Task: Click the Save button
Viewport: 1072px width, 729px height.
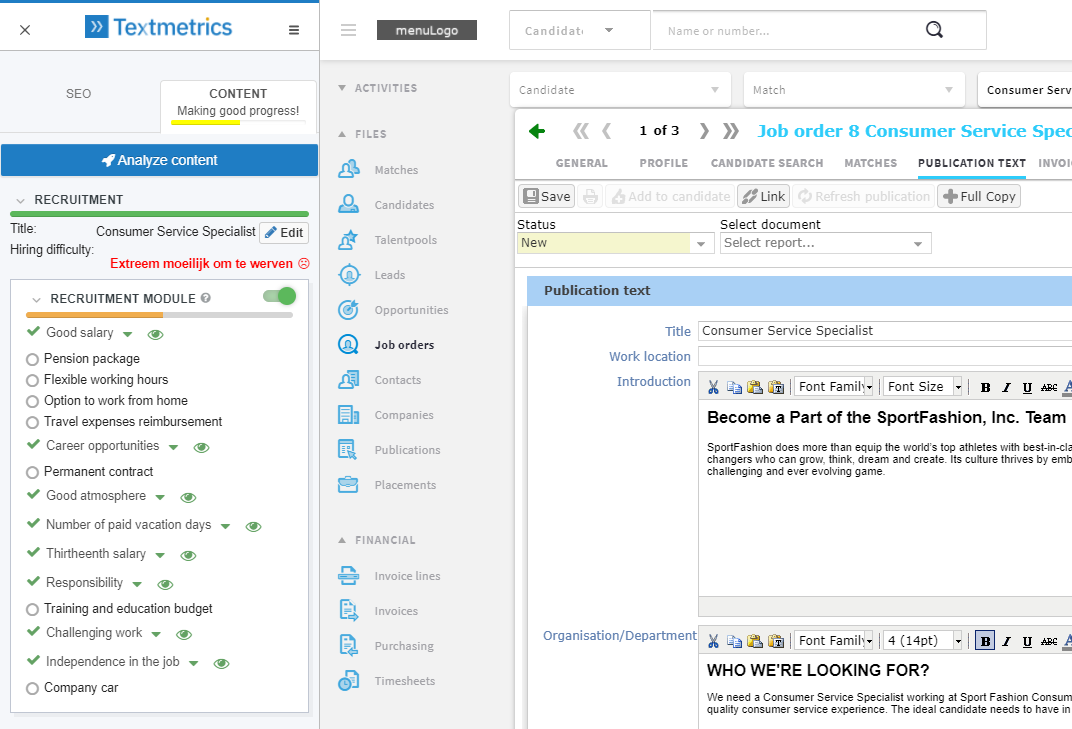Action: [x=547, y=197]
